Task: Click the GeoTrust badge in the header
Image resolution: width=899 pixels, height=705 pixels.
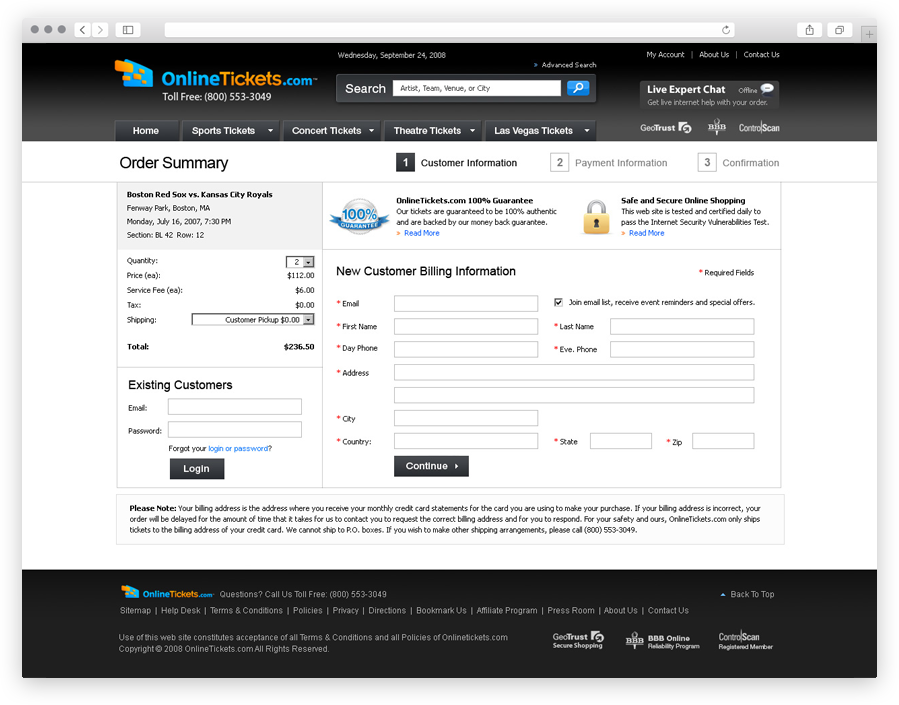Action: tap(666, 128)
